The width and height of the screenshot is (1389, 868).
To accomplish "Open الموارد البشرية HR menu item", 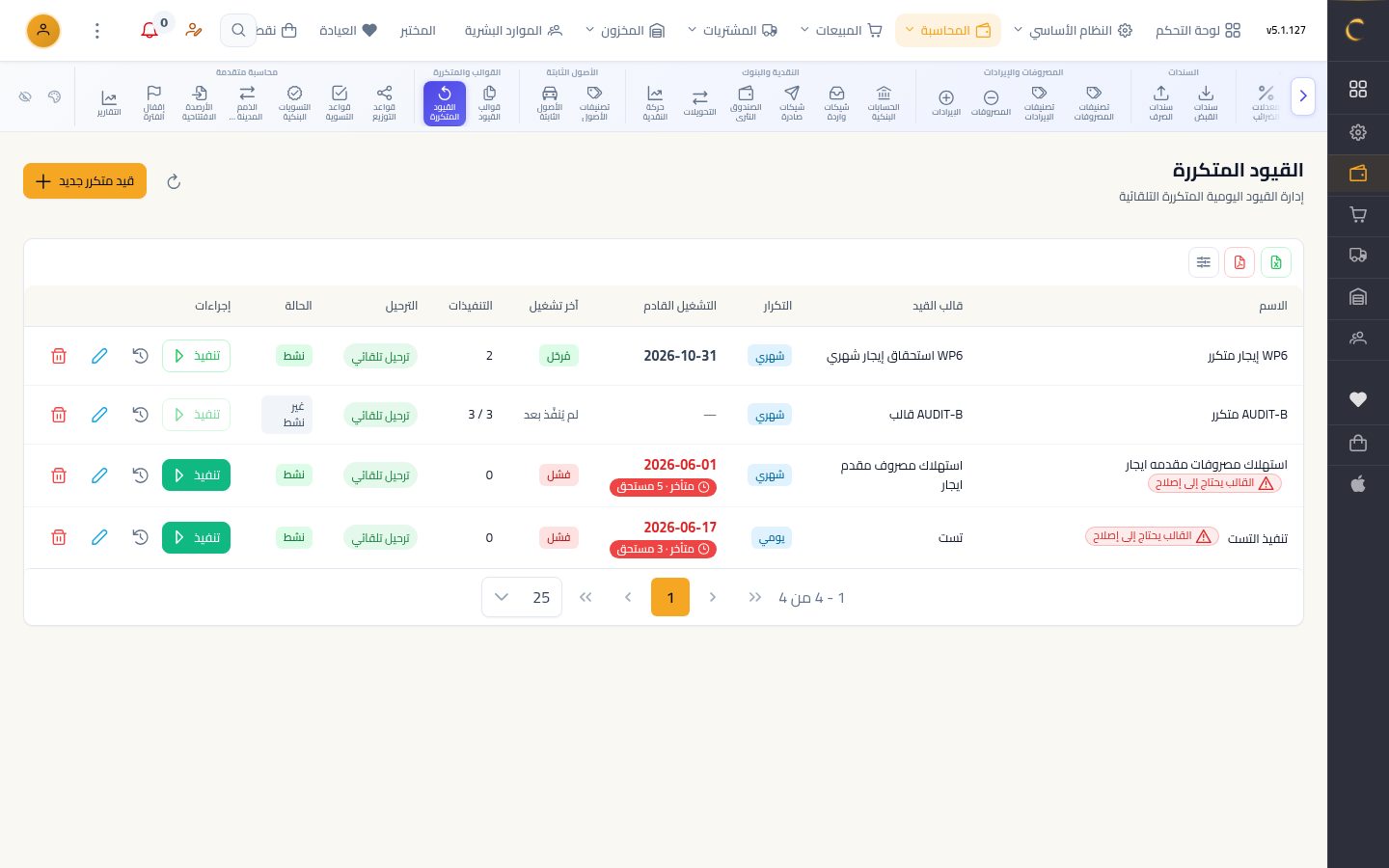I will (x=513, y=31).
